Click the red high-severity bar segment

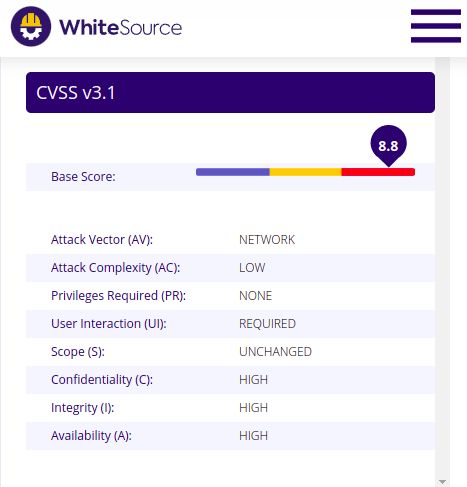coord(378,172)
